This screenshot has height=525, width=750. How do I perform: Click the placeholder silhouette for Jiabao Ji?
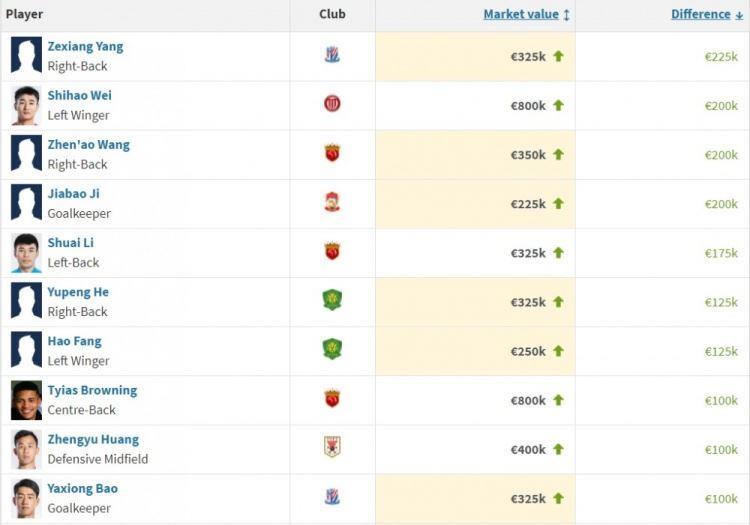[26, 204]
